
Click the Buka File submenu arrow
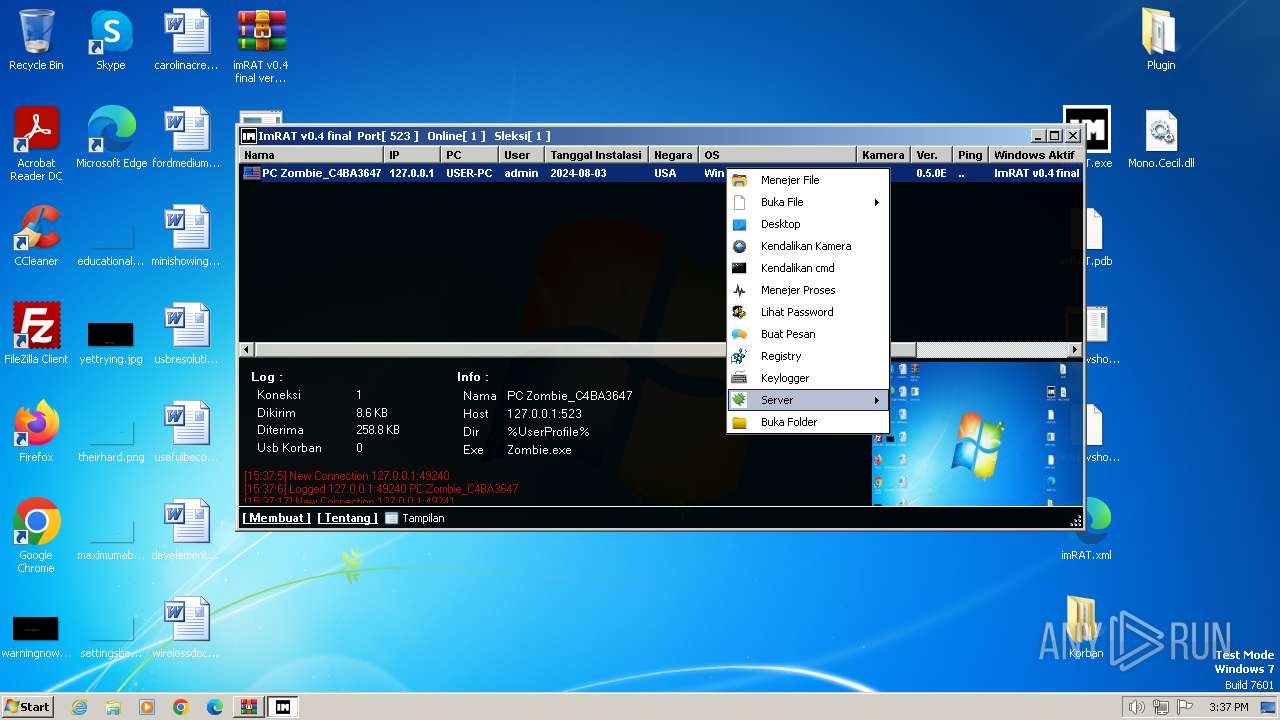coord(877,202)
